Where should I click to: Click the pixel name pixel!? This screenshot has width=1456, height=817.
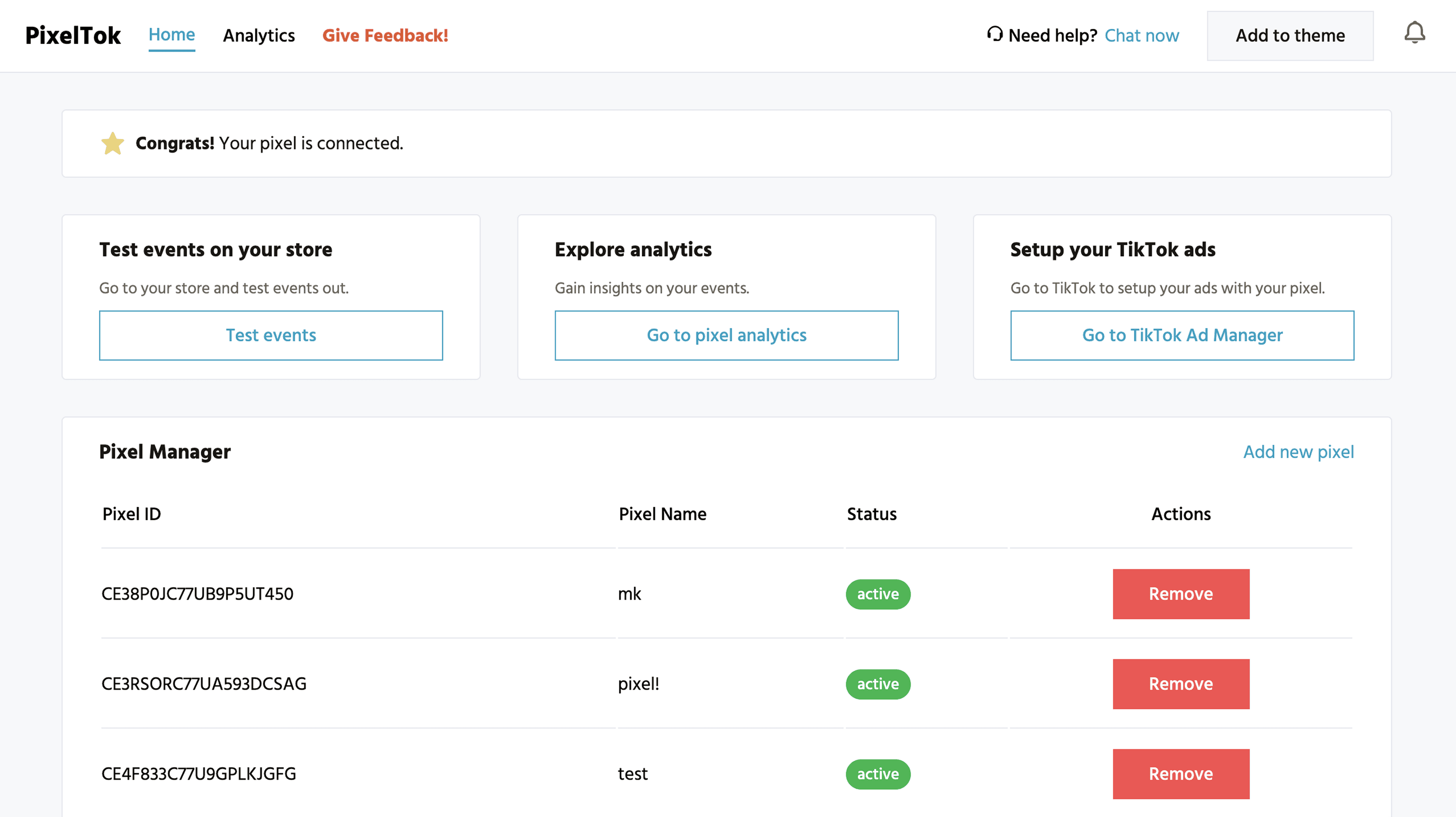[639, 684]
